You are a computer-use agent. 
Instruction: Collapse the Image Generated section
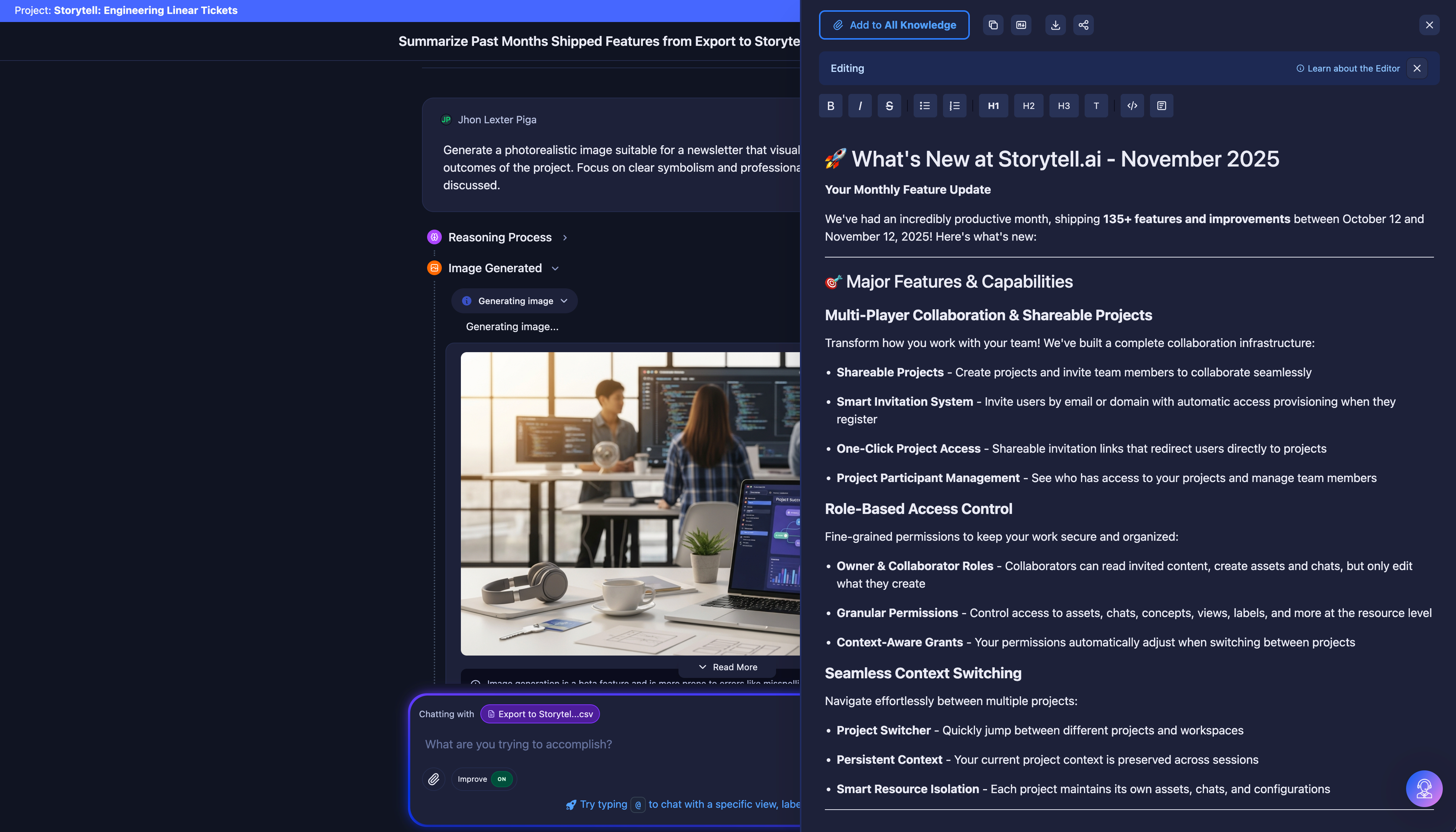click(x=495, y=268)
